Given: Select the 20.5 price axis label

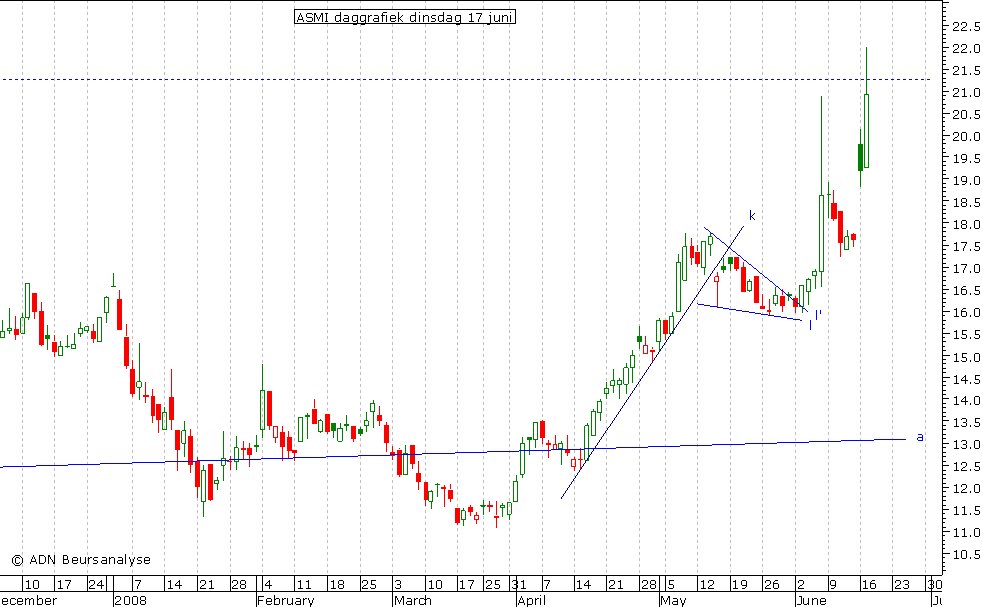Looking at the screenshot, I should (x=966, y=115).
